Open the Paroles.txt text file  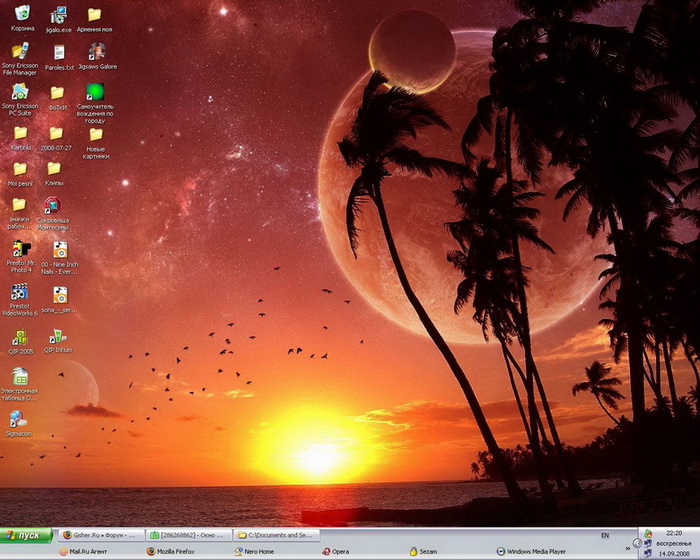(59, 53)
